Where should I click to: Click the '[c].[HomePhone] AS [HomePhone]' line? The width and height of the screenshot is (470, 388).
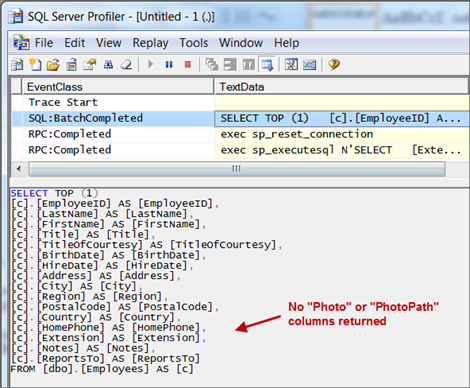[x=108, y=327]
